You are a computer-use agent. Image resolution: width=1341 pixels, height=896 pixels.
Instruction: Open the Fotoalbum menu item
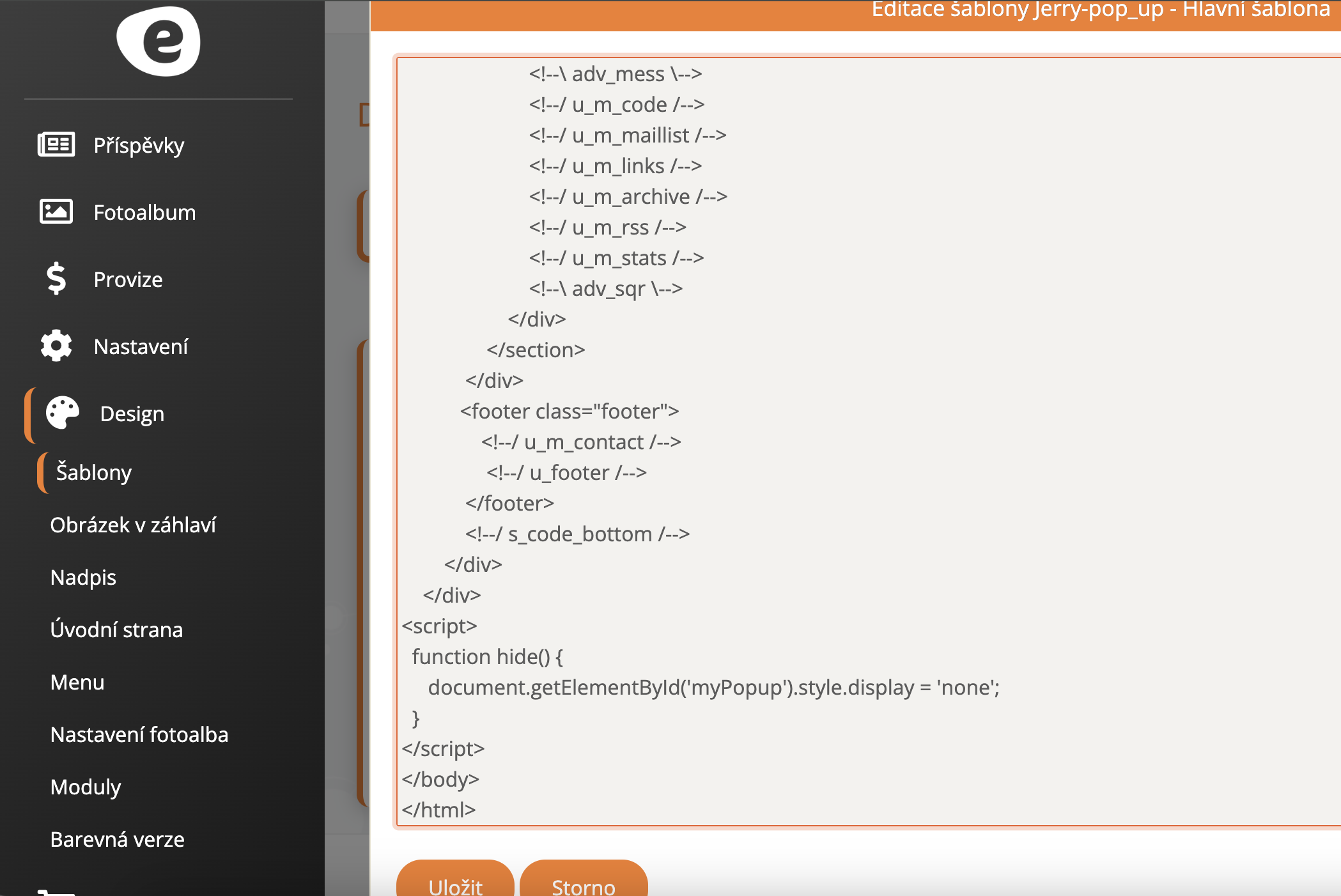(x=144, y=212)
